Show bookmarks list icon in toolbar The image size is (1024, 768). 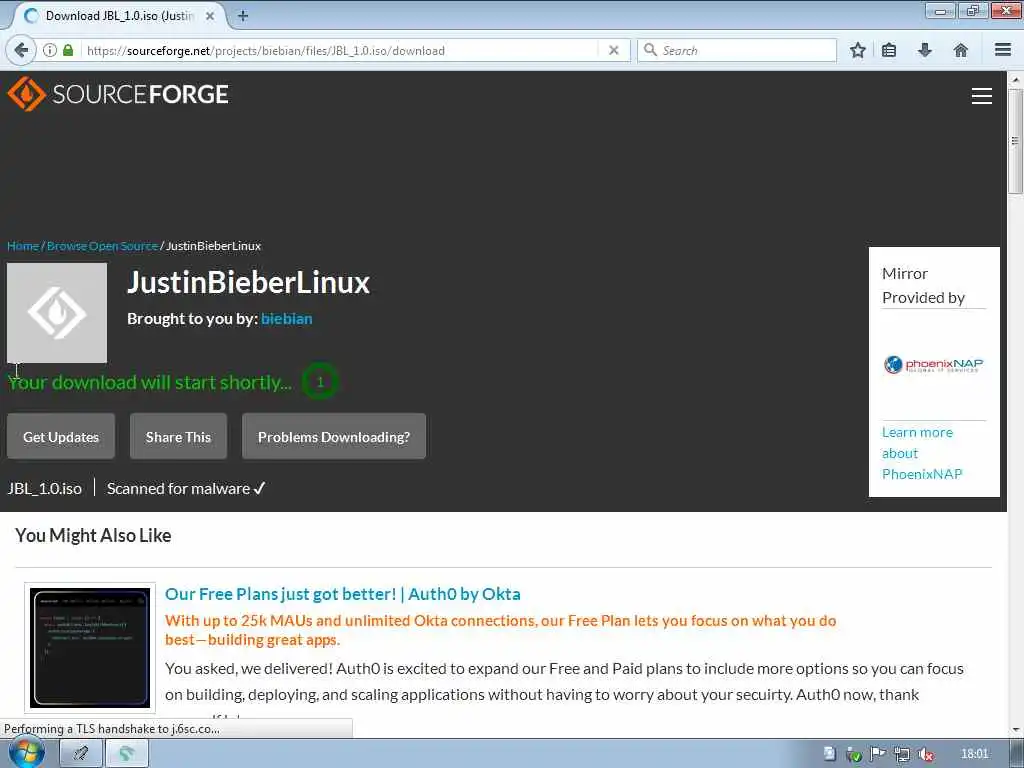889,50
